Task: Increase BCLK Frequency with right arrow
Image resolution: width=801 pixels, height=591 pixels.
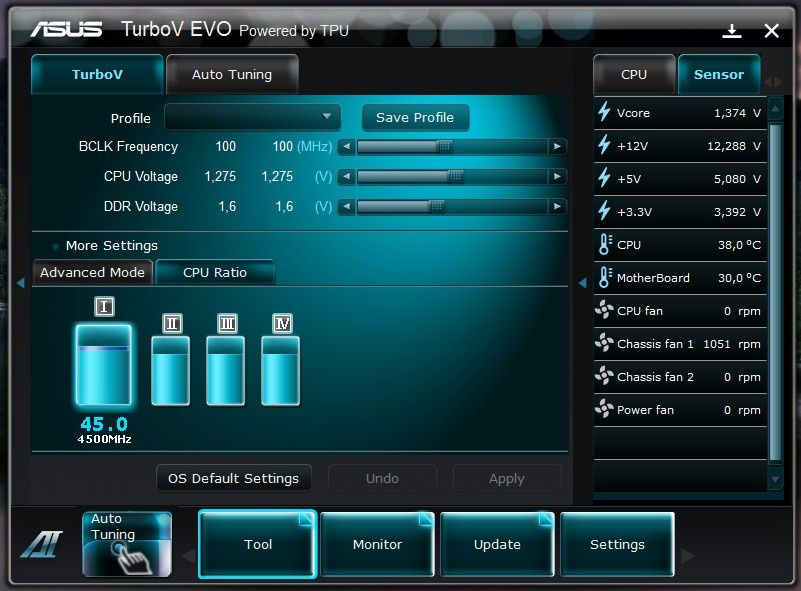Action: [557, 147]
